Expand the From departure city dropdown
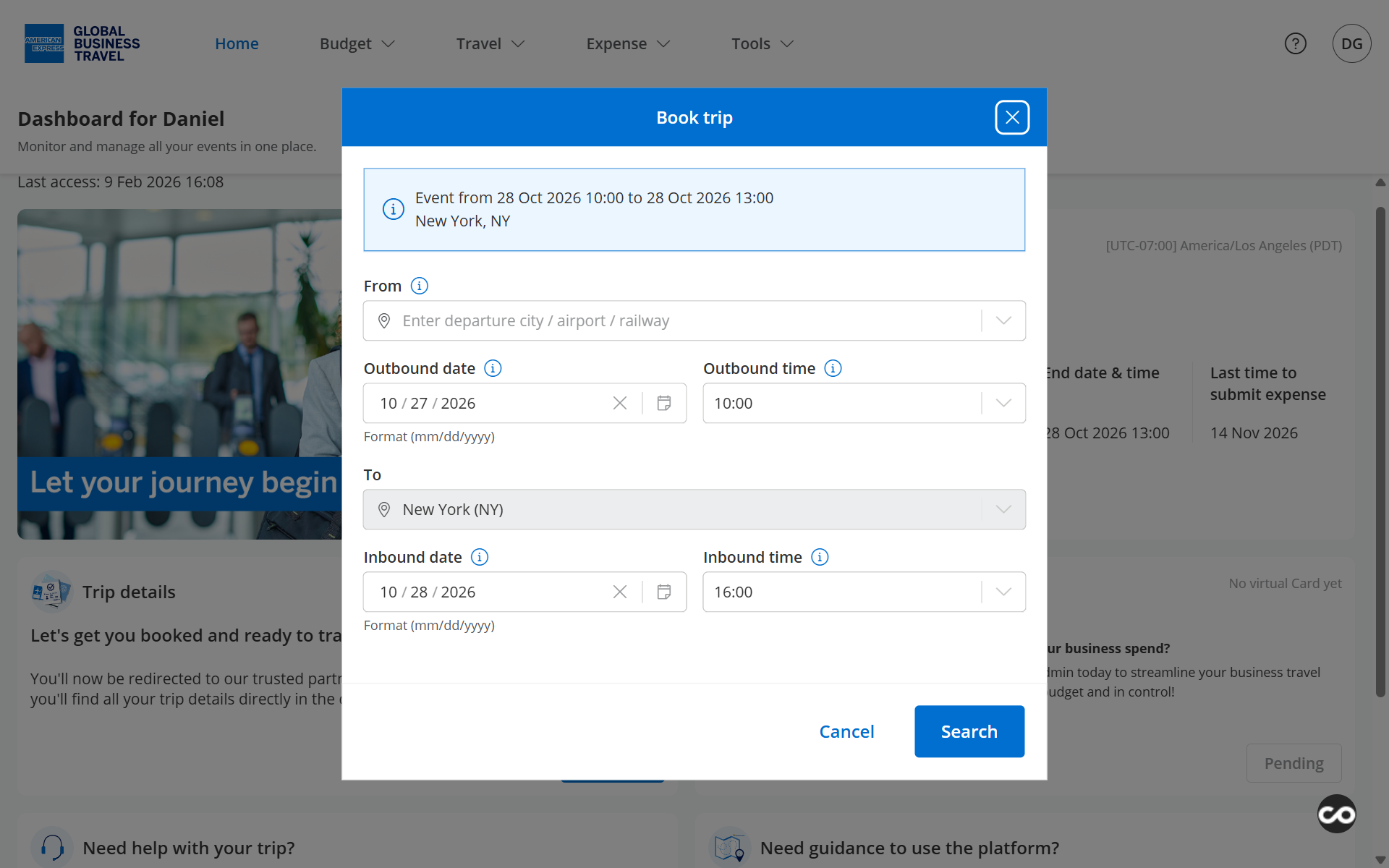Viewport: 1389px width, 868px height. click(1003, 320)
